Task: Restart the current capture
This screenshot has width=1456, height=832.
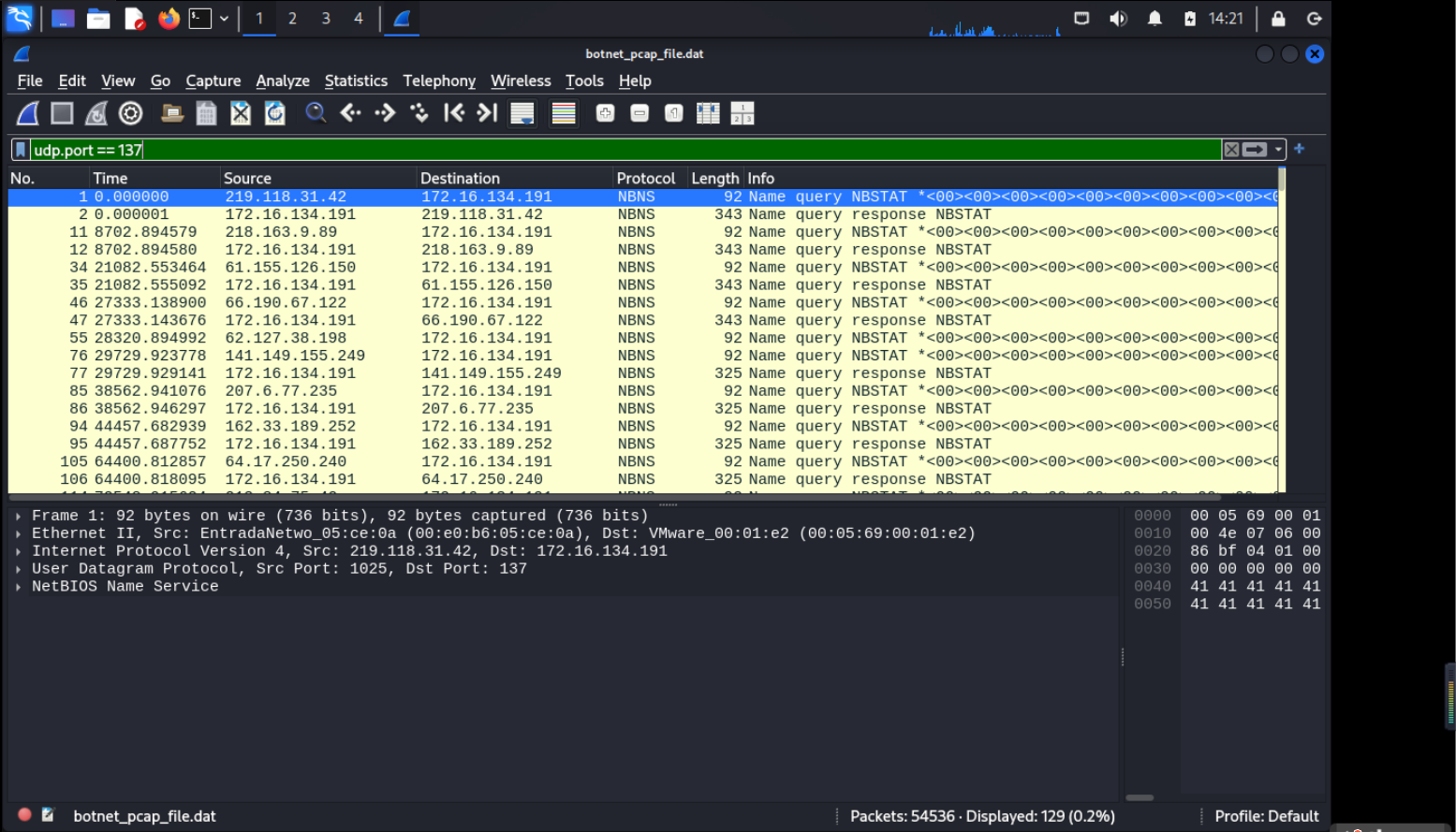Action: (x=96, y=113)
